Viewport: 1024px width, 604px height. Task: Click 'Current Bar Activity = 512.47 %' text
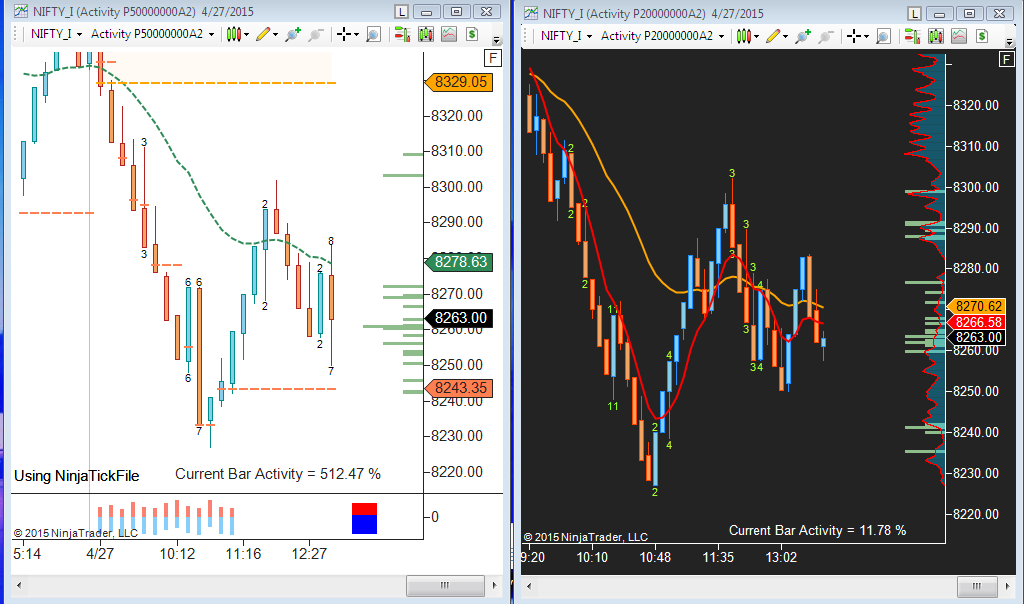click(278, 474)
